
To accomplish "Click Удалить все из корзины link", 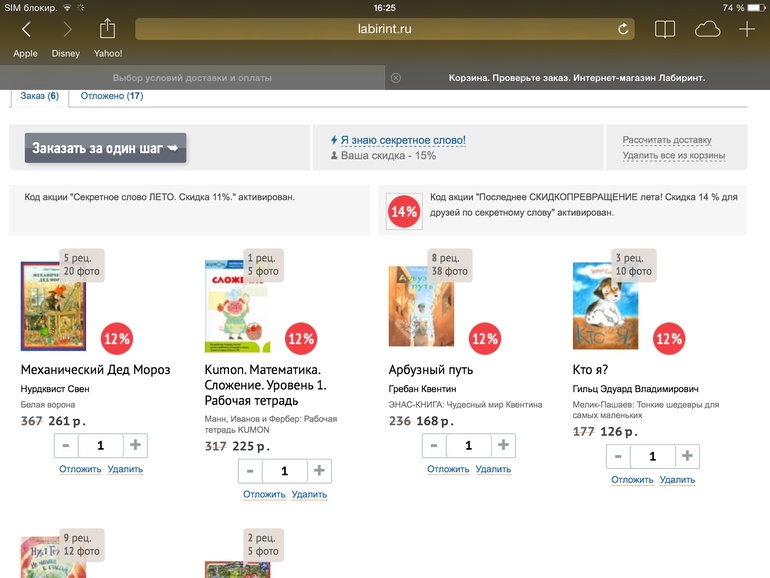I will (x=673, y=156).
